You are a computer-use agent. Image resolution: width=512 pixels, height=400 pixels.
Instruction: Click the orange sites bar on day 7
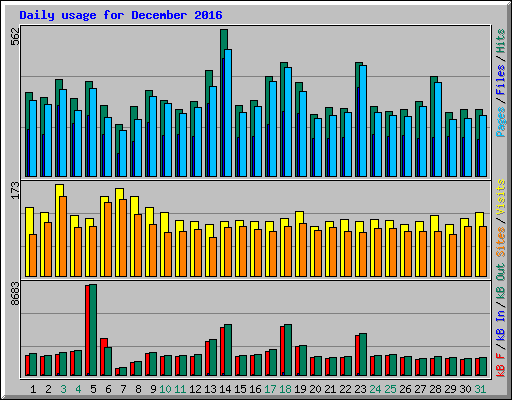pos(123,238)
